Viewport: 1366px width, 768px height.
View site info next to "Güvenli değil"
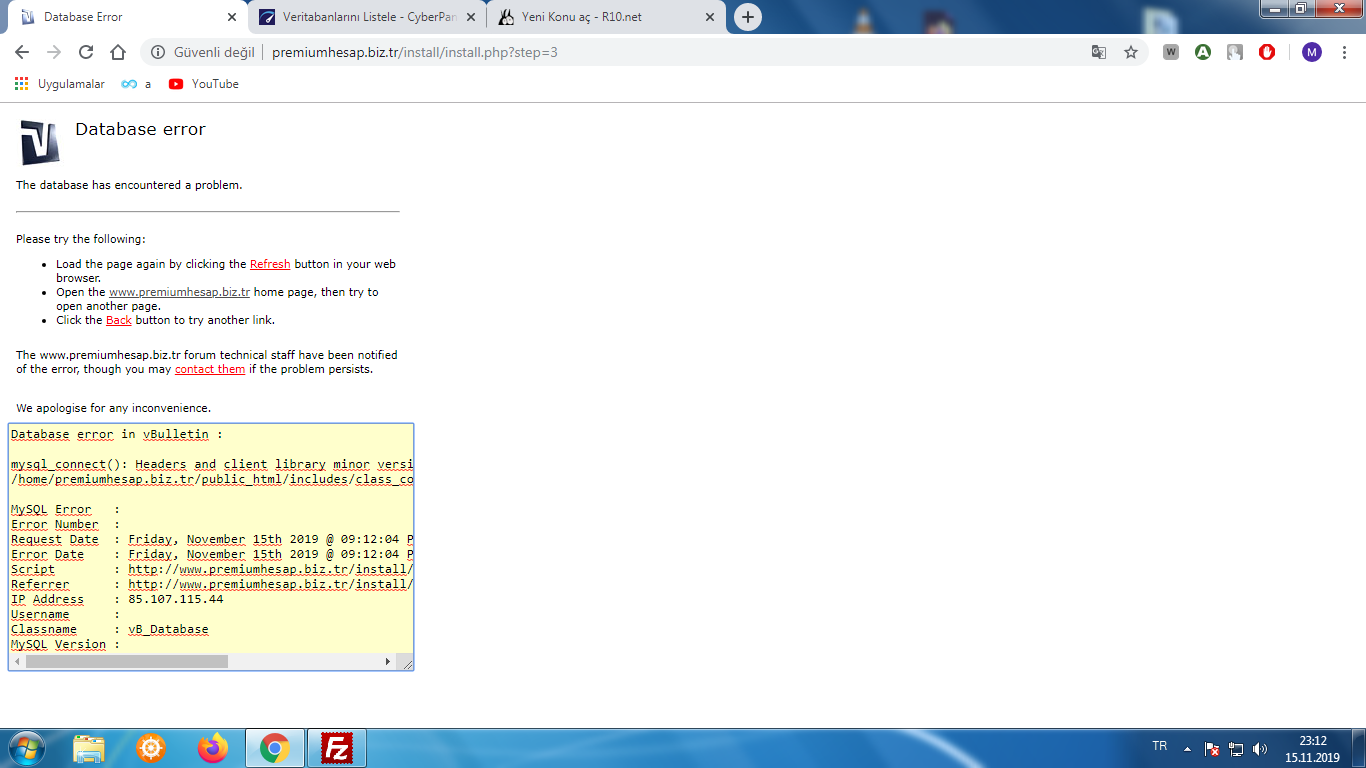158,52
